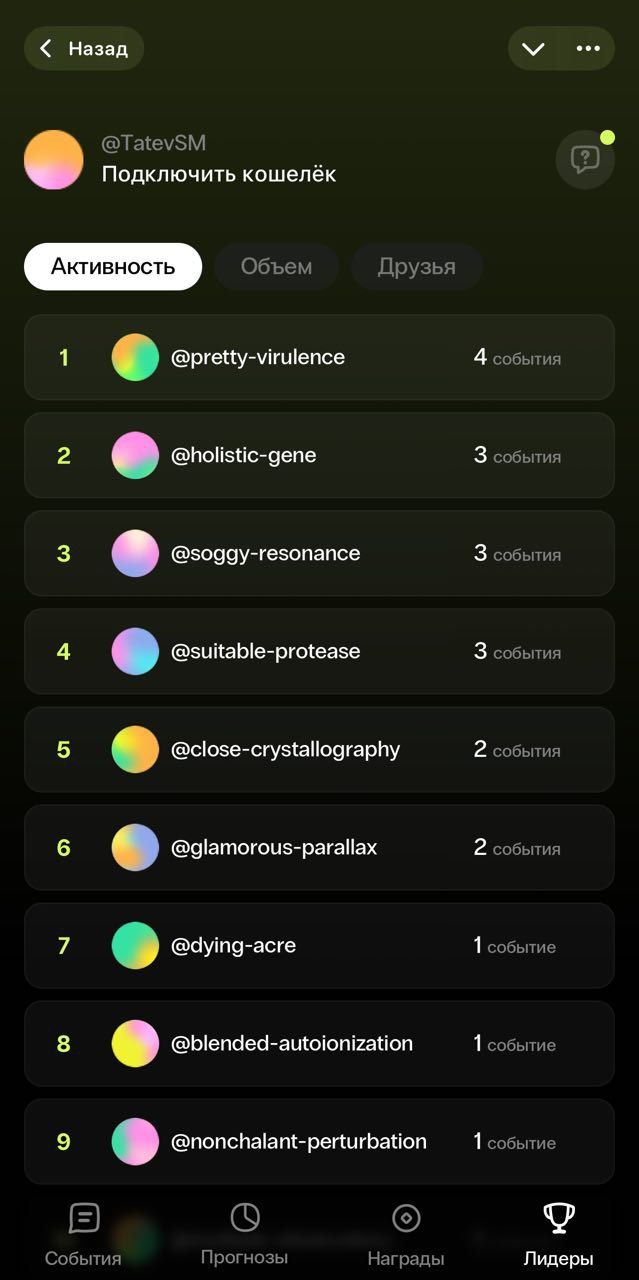The width and height of the screenshot is (639, 1280).
Task: Select the Активность tab
Action: click(x=112, y=266)
